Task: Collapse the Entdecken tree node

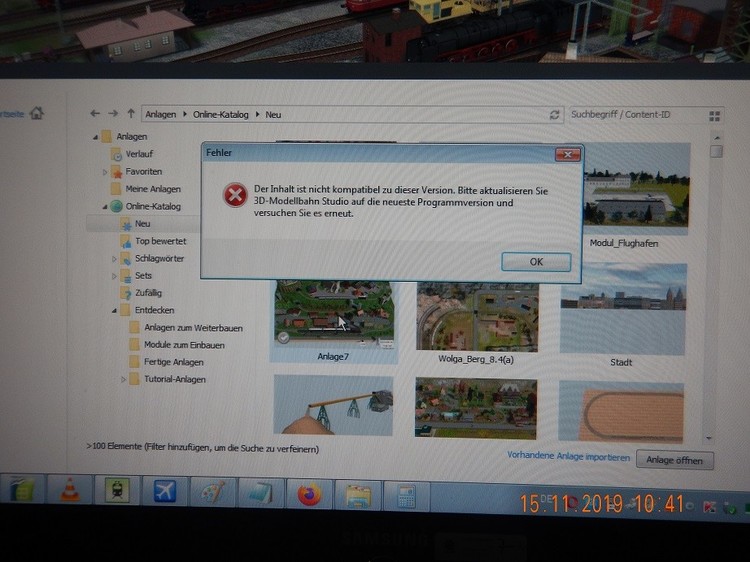Action: click(114, 311)
